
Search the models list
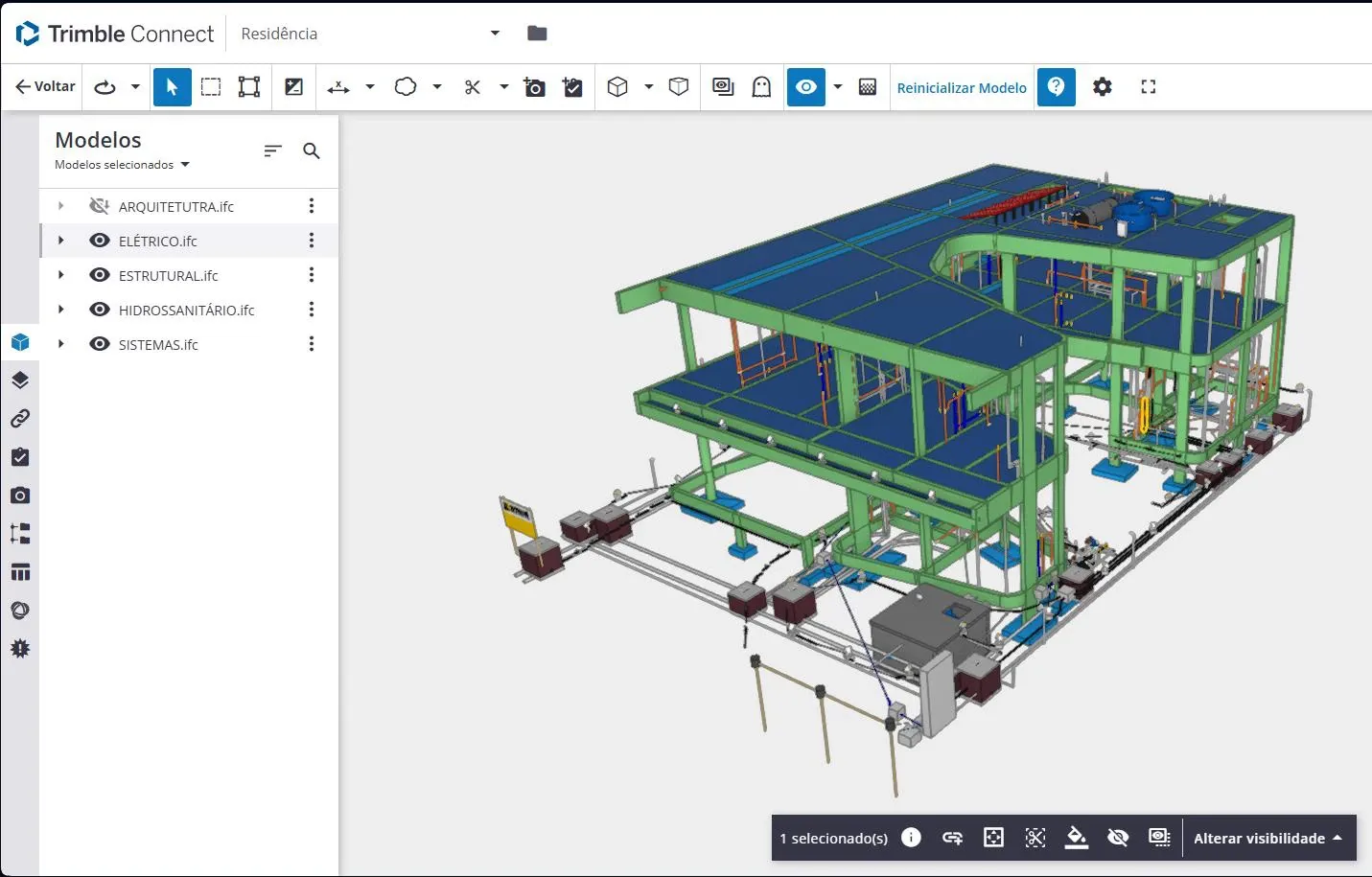312,150
